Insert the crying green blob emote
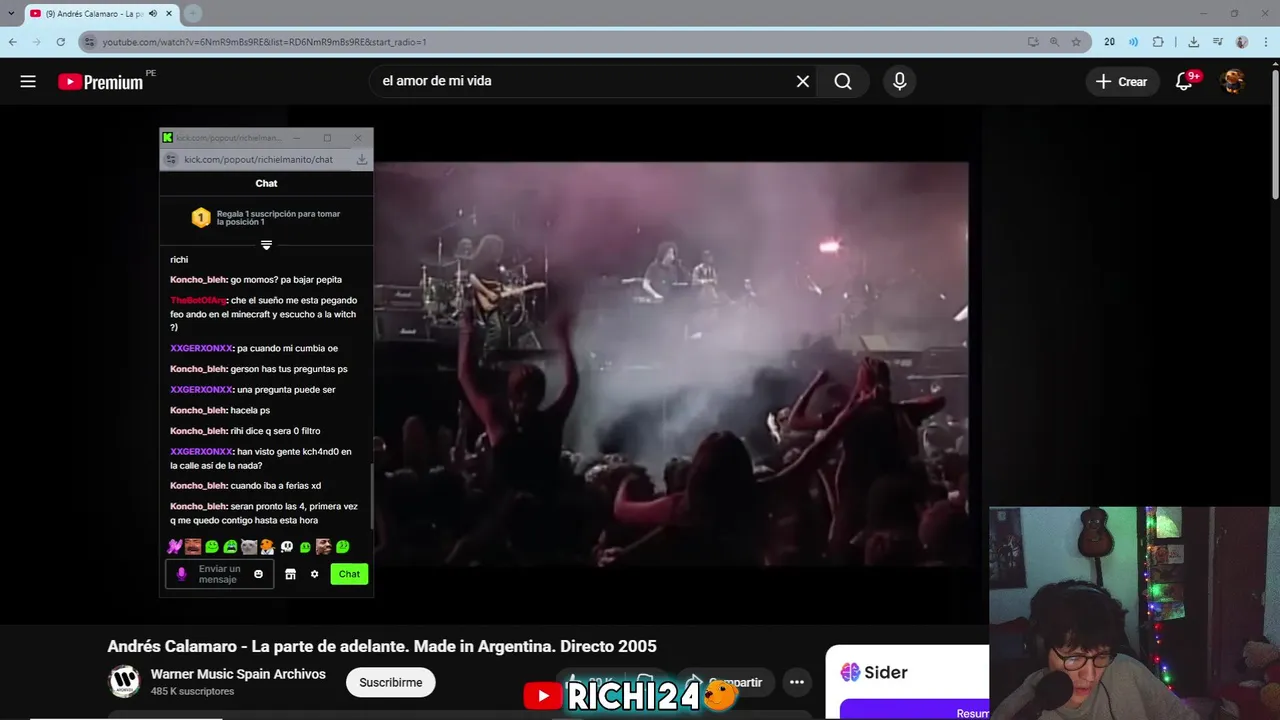Viewport: 1280px width, 720px height. [x=230, y=547]
